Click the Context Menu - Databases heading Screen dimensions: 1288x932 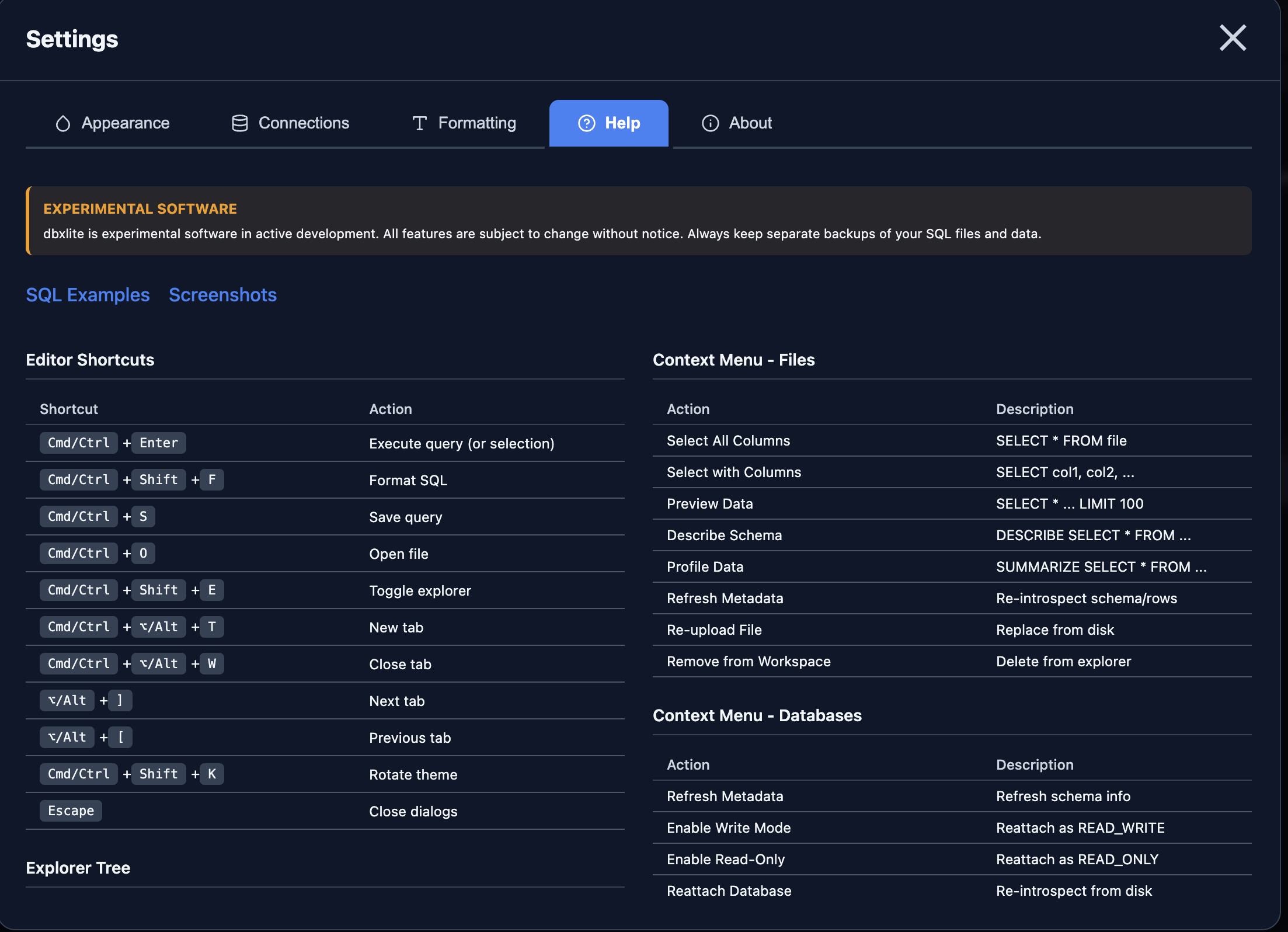pyautogui.click(x=757, y=715)
